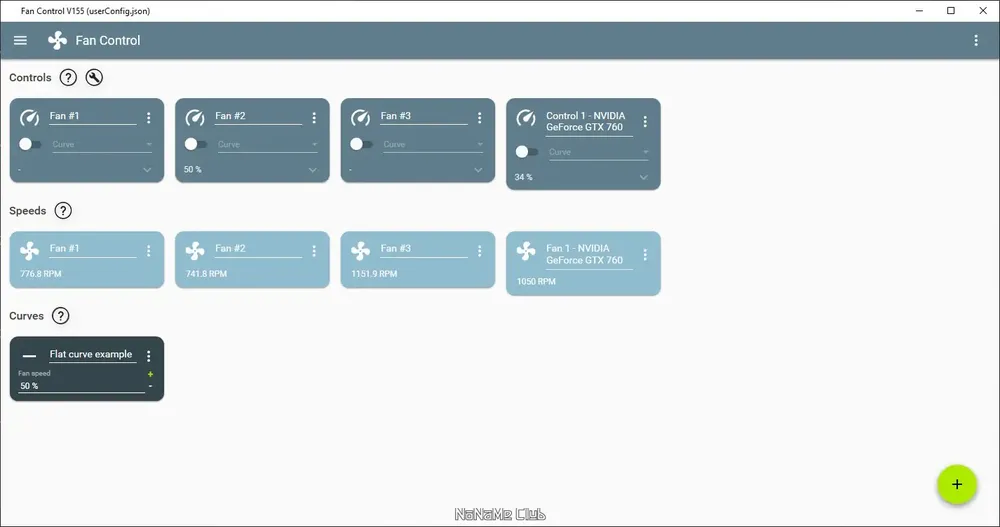1000x527 pixels.
Task: Enable the Fan #2 control toggle
Action: pos(195,144)
